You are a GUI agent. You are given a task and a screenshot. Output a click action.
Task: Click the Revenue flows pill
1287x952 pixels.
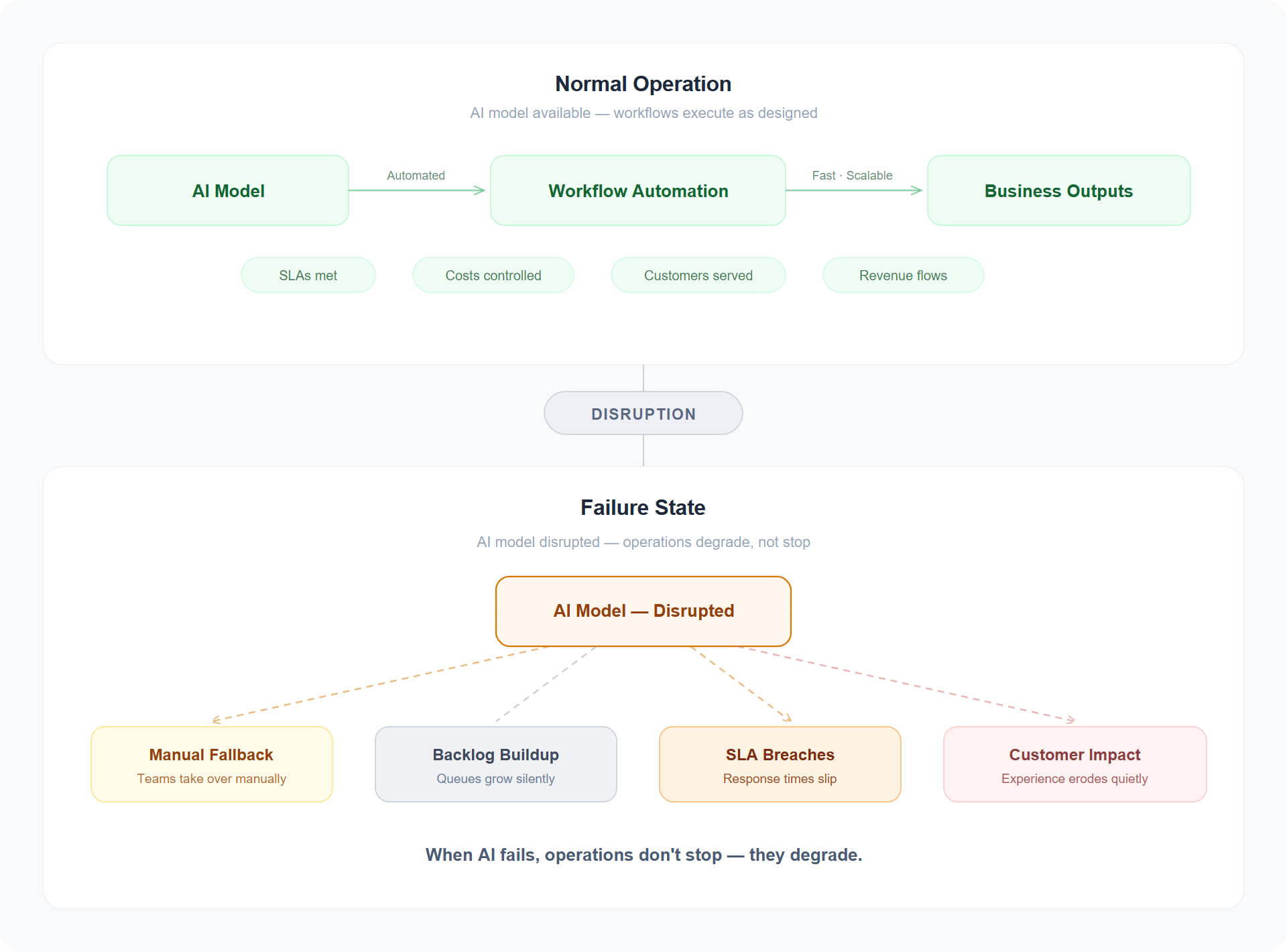point(903,276)
